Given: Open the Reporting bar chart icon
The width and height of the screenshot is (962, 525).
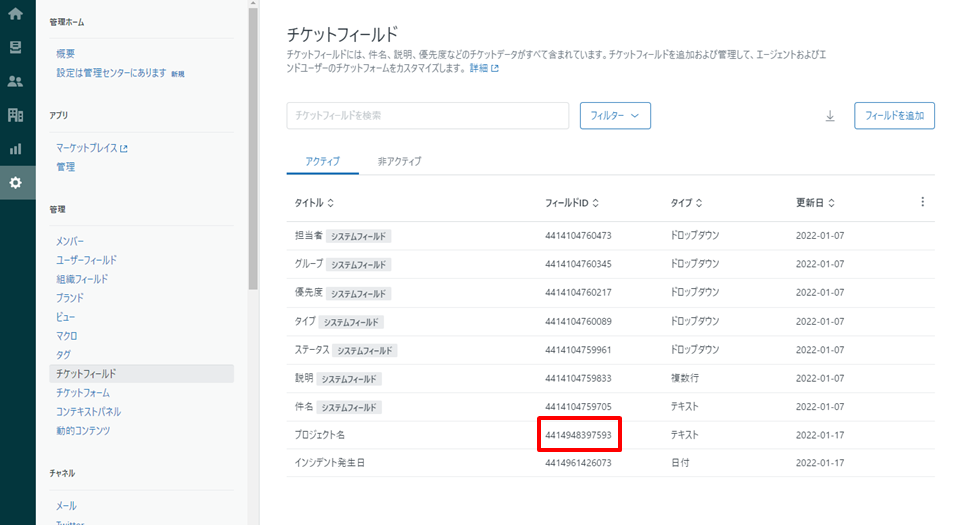Looking at the screenshot, I should point(15,148).
